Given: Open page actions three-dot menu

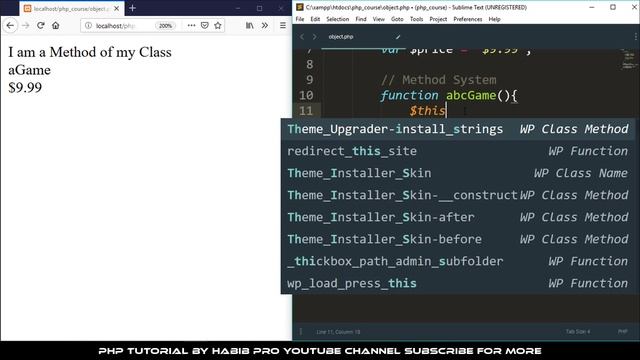Looking at the screenshot, I should [x=191, y=25].
